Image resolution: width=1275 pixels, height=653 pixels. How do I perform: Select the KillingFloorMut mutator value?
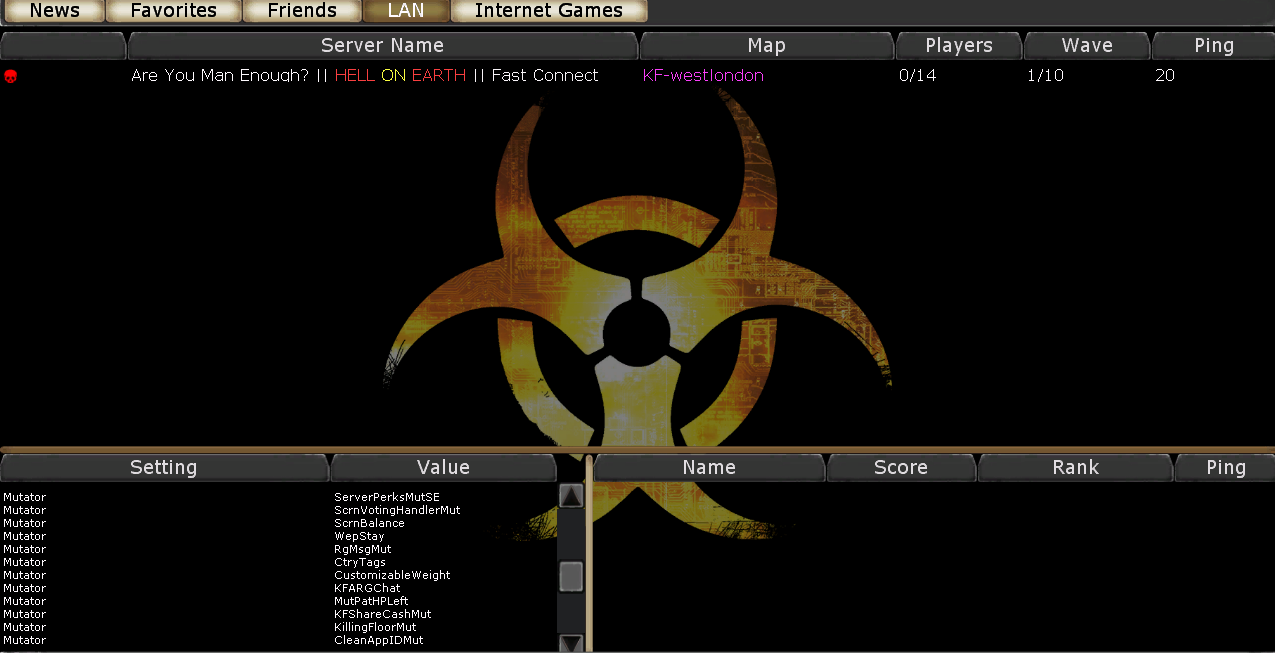[x=375, y=627]
